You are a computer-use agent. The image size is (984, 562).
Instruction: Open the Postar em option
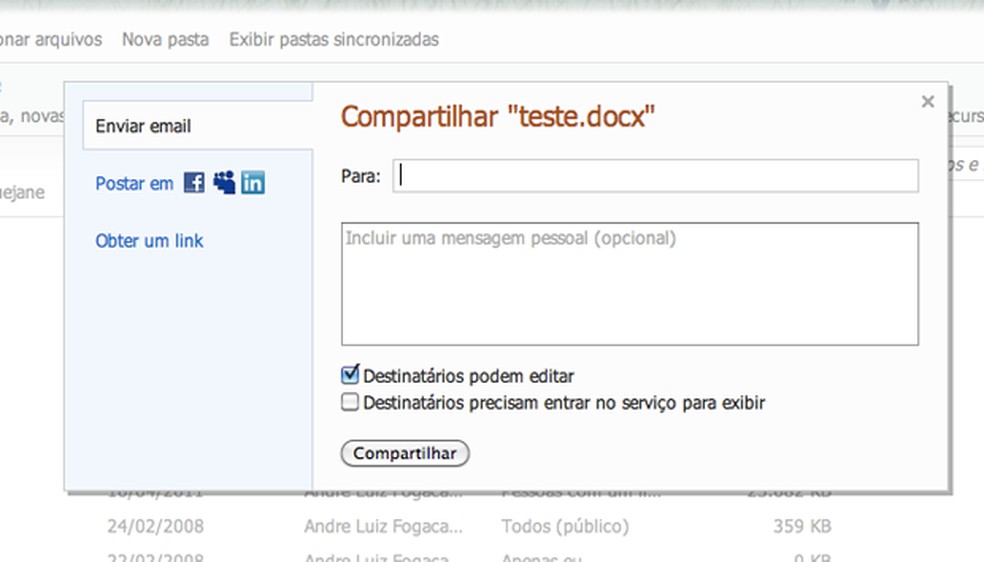134,184
